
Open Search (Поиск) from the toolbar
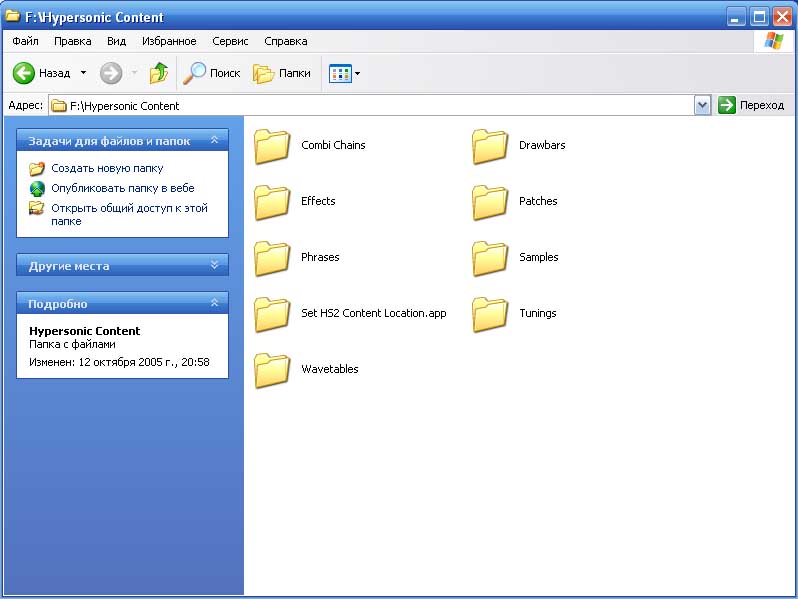pyautogui.click(x=212, y=73)
